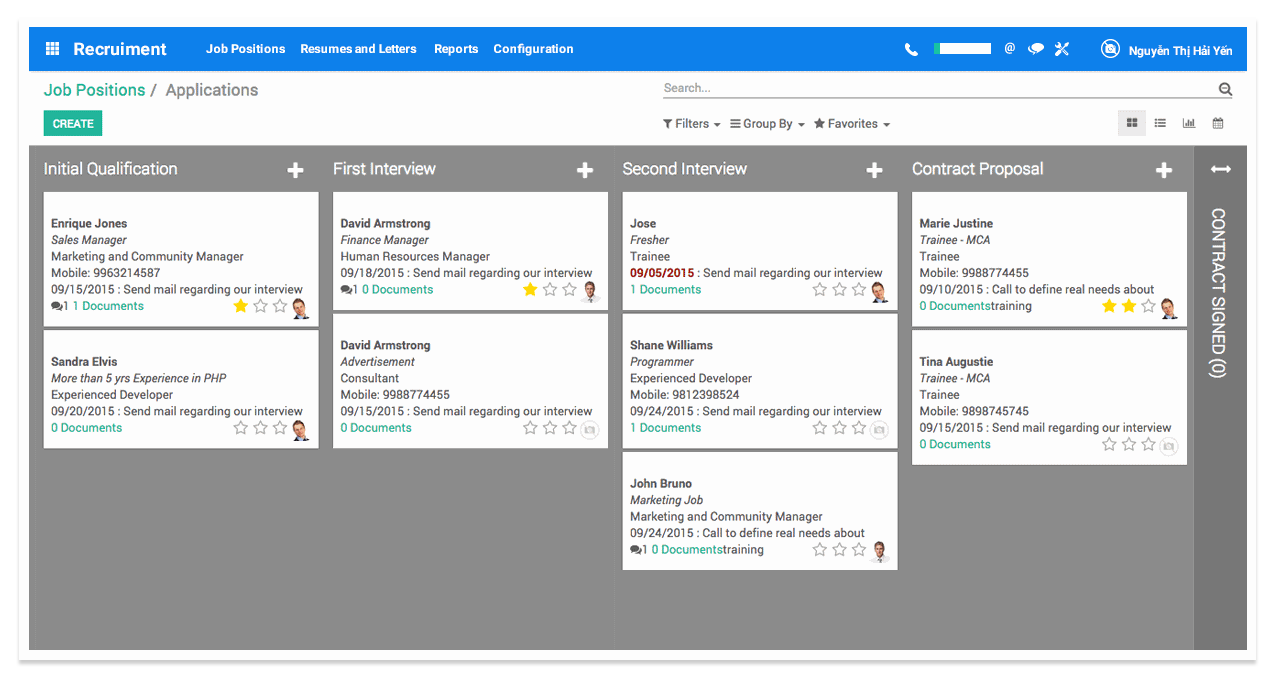Image resolution: width=1276 pixels, height=677 pixels.
Task: Open the messaging inbox via the @ icon
Action: click(x=1009, y=48)
